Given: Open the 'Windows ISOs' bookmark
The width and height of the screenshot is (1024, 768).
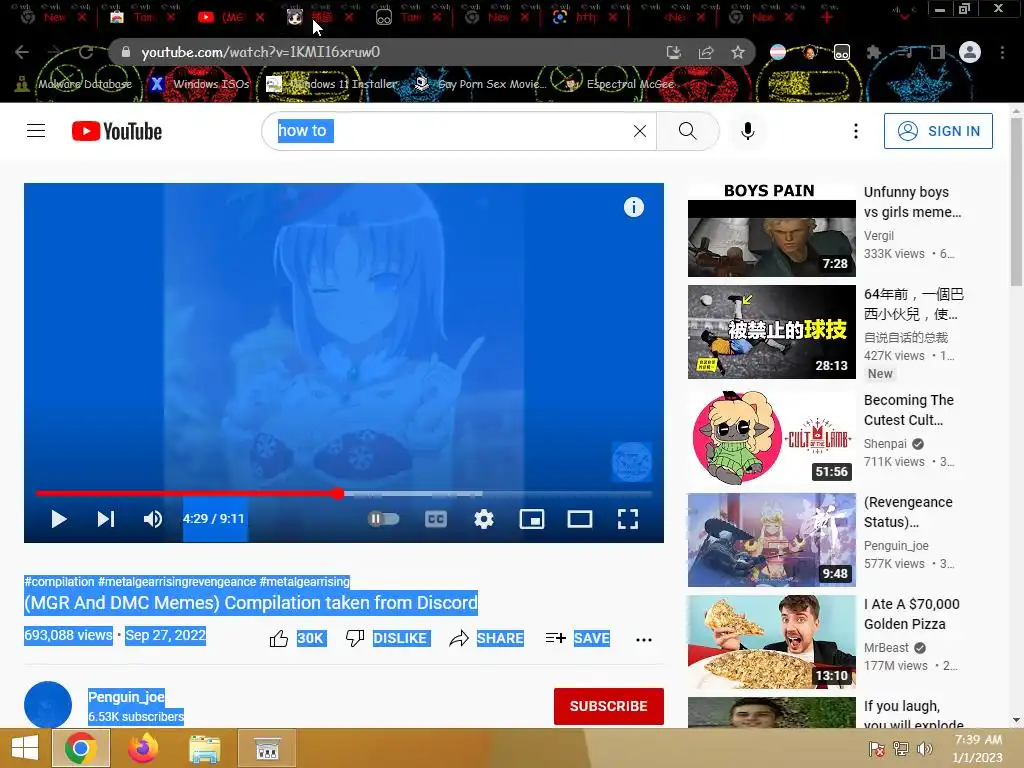Looking at the screenshot, I should (200, 84).
